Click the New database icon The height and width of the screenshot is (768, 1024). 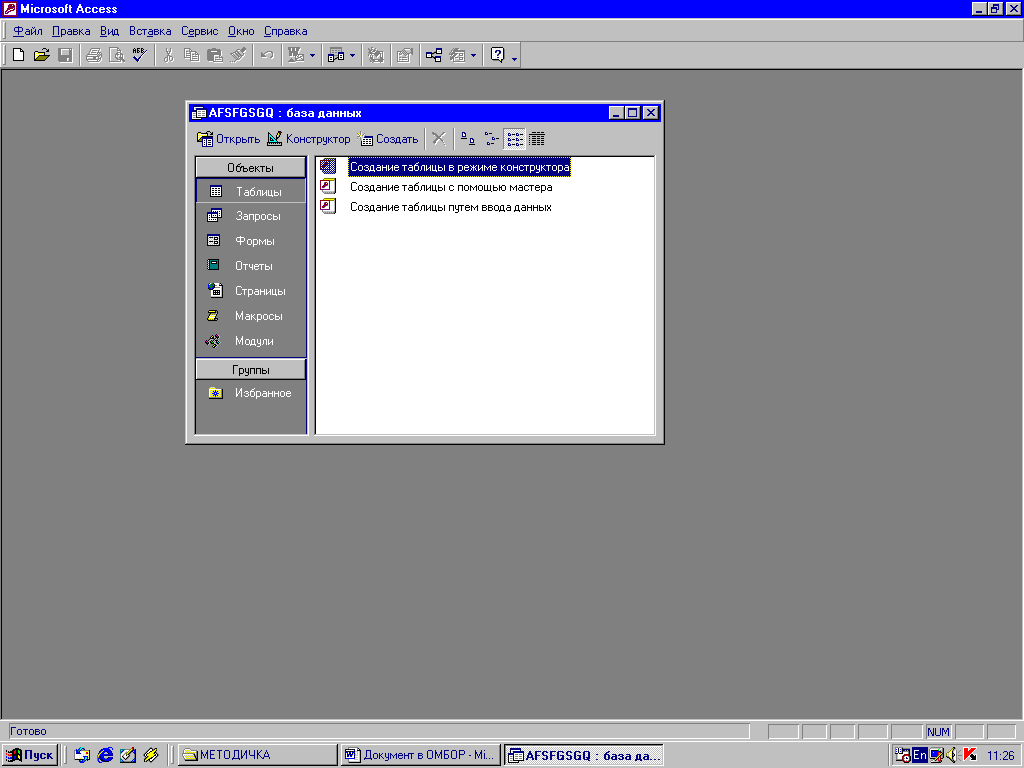tap(19, 55)
